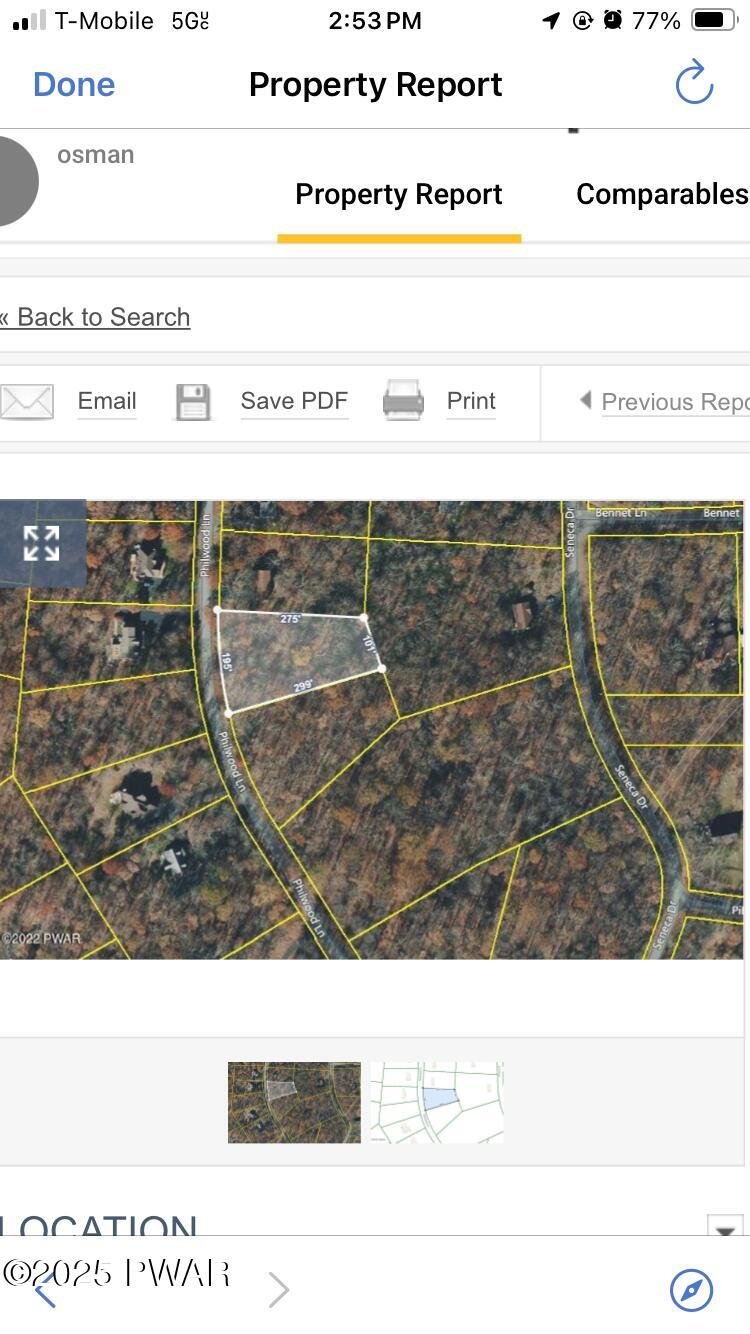Viewport: 750px width, 1334px height.
Task: Click the Email envelope icon
Action: point(27,402)
